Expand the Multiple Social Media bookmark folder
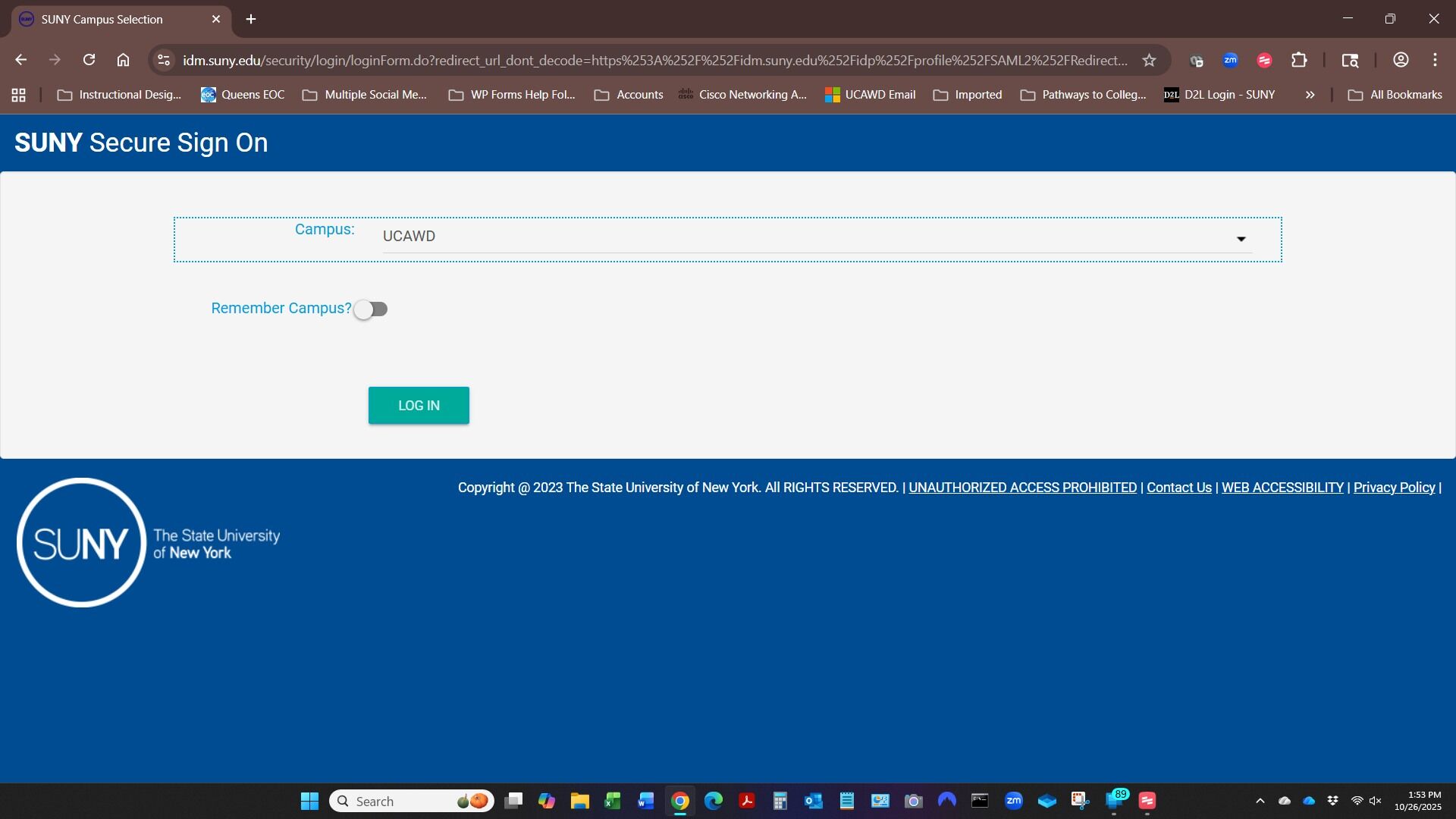 click(365, 95)
